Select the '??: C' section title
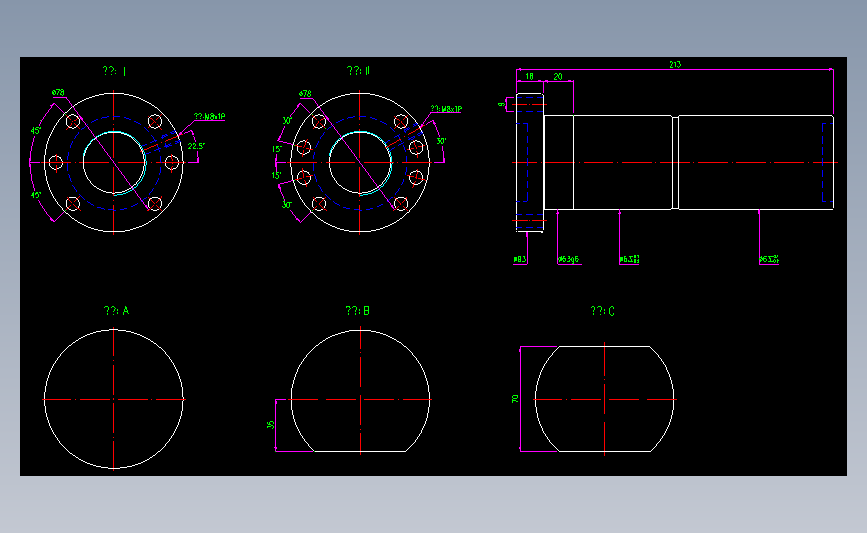 pos(602,311)
